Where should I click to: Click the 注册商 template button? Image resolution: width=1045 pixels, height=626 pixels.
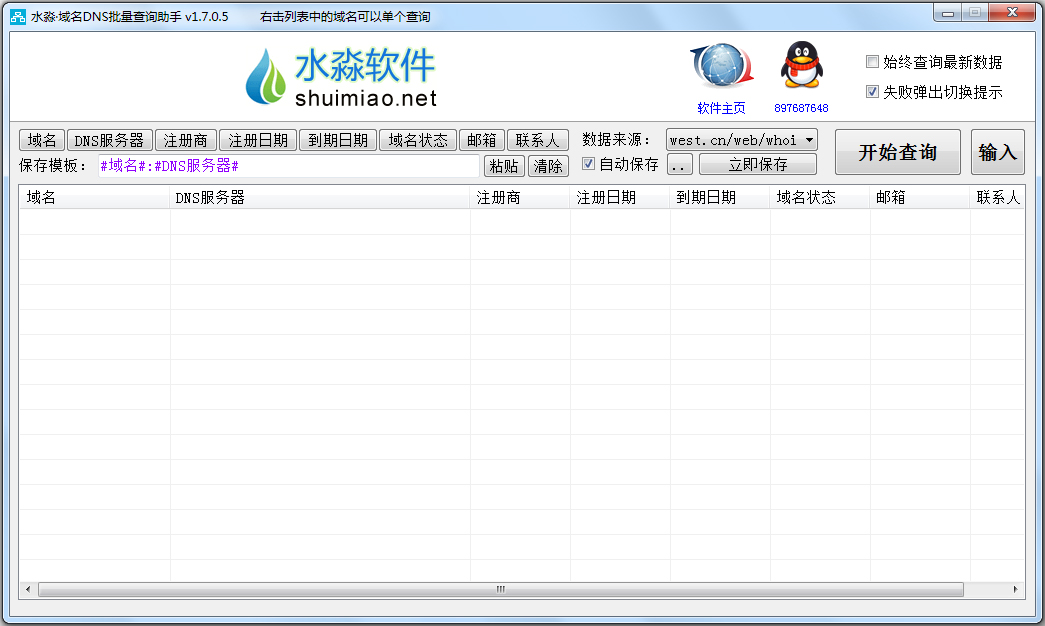tap(185, 140)
